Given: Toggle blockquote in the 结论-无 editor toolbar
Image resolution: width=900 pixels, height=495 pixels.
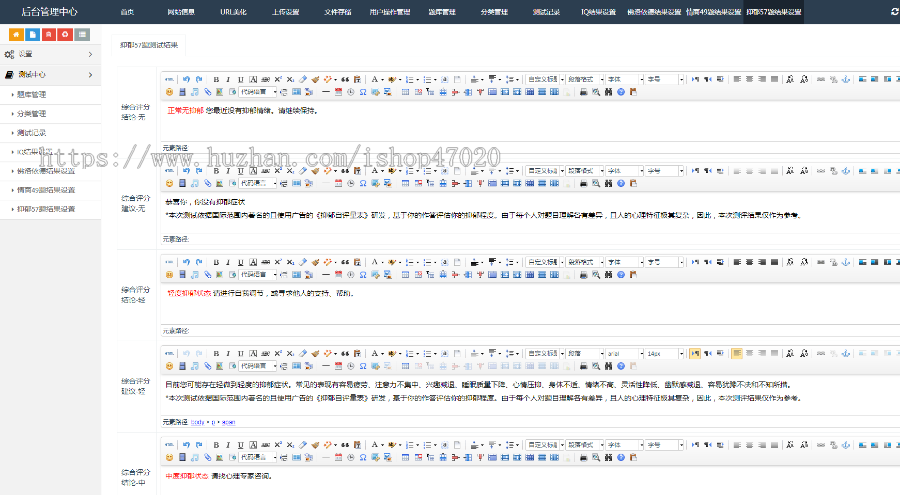Looking at the screenshot, I should [x=345, y=79].
